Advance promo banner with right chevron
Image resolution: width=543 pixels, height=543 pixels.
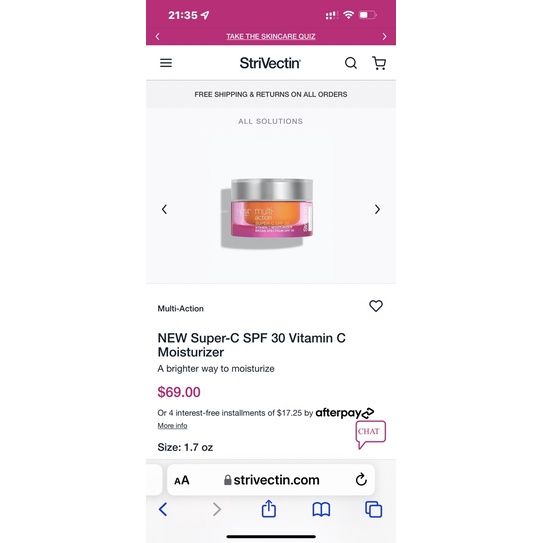[x=384, y=36]
